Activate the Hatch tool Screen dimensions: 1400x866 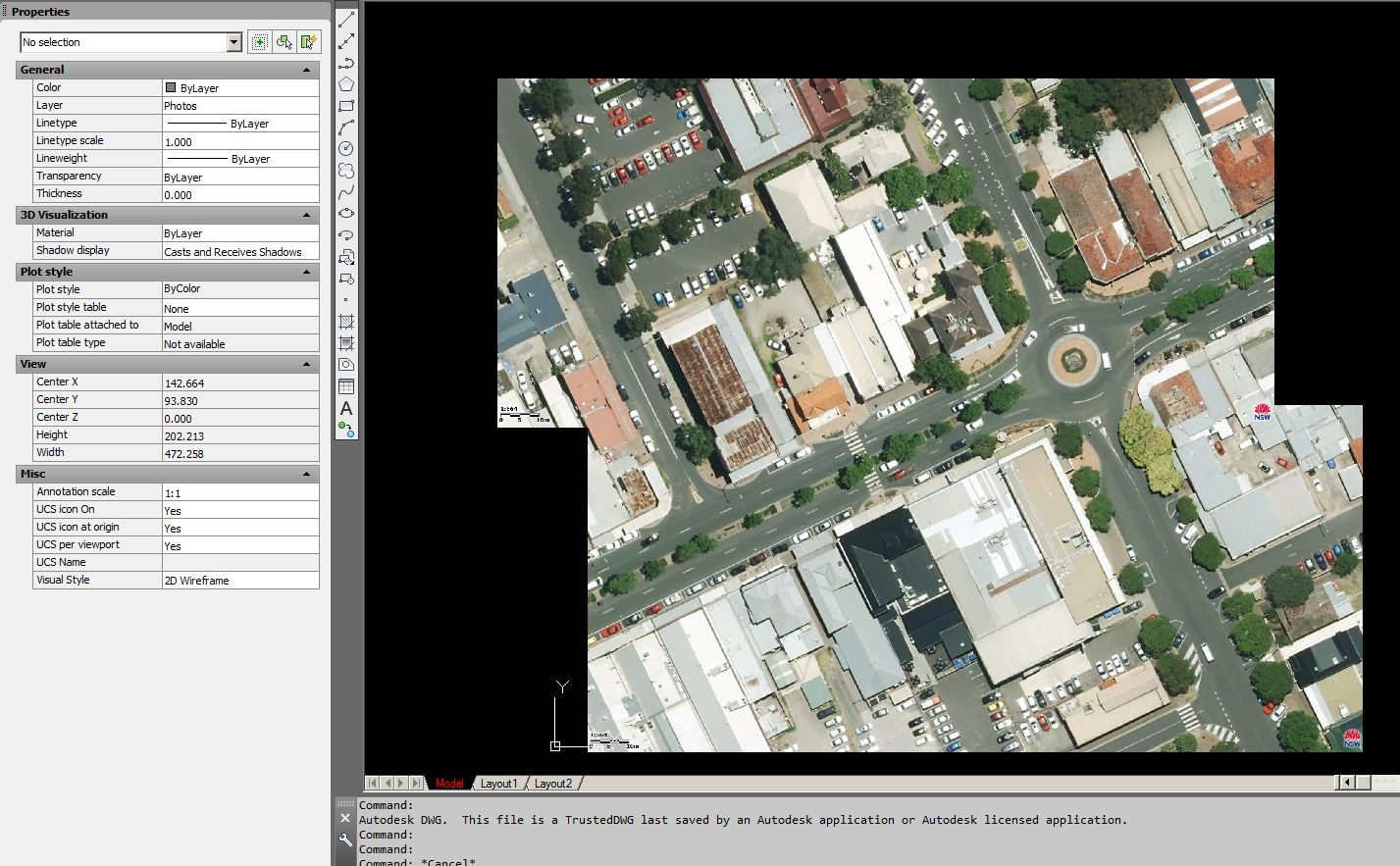pos(346,322)
